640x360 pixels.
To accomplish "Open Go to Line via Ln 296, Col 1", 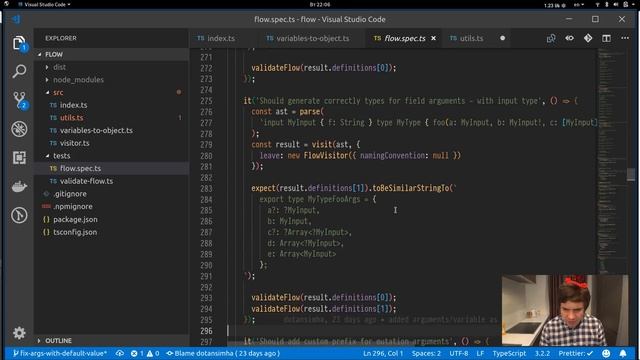I will point(383,353).
